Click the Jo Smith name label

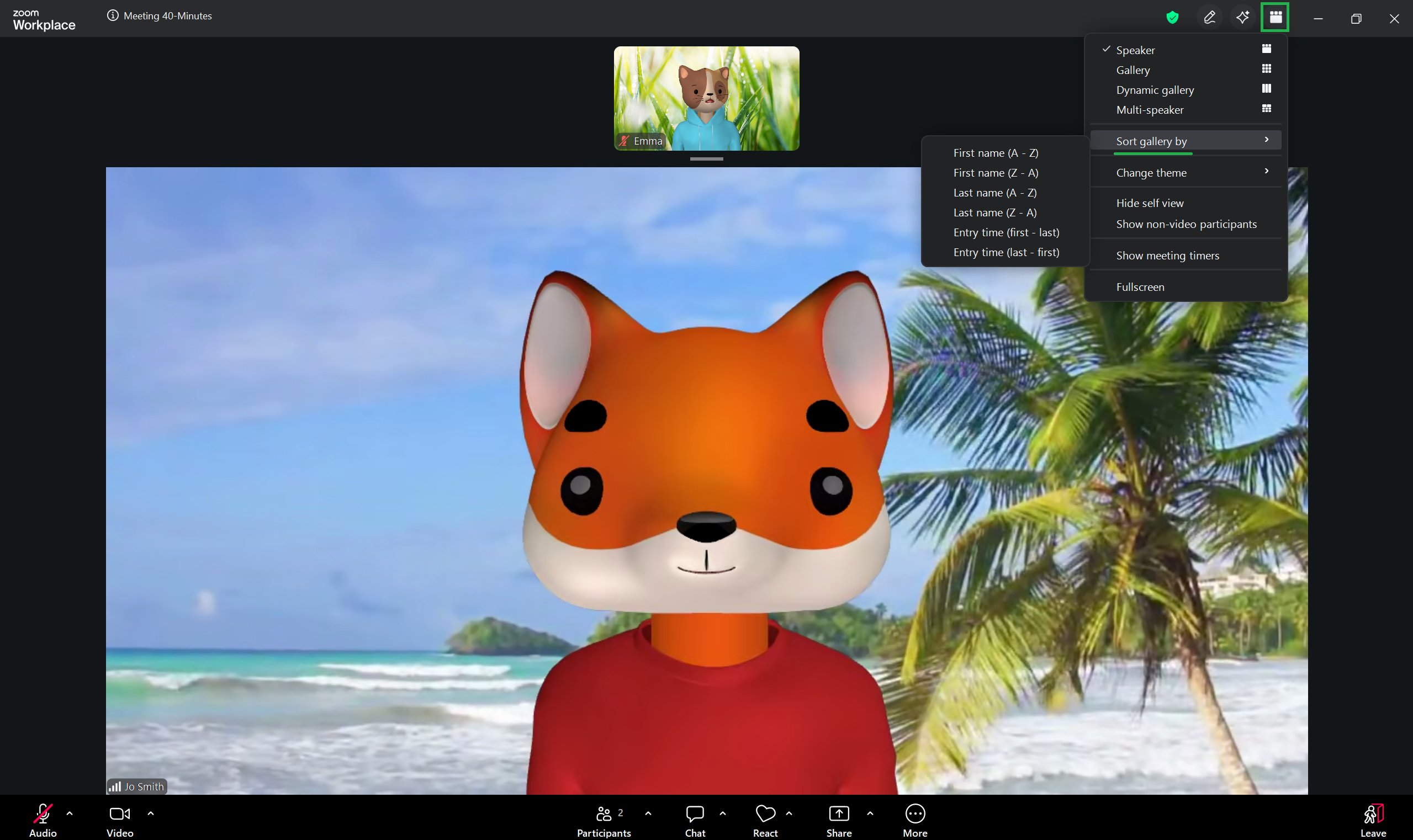[x=144, y=786]
